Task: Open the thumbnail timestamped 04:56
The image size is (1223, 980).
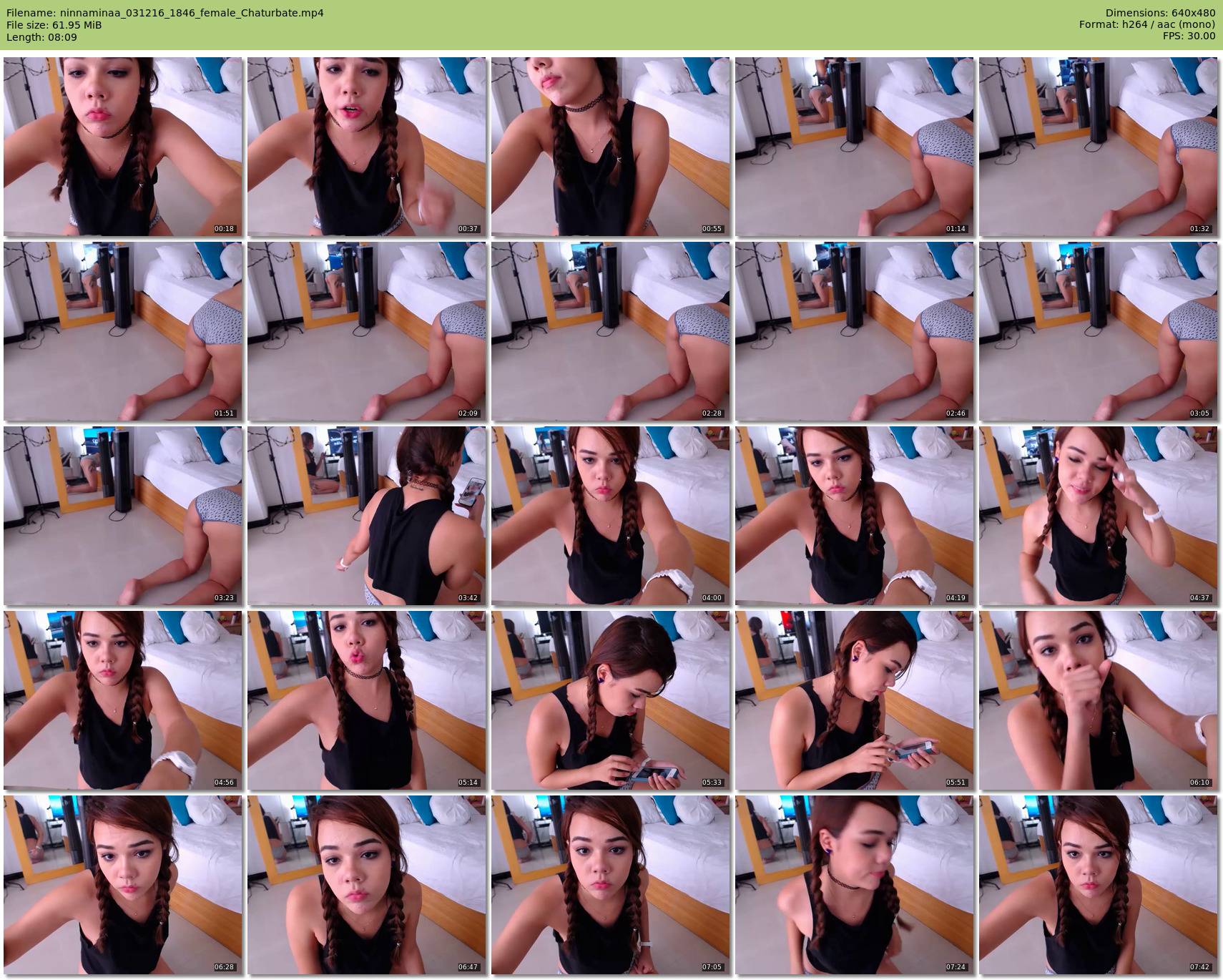Action: point(122,700)
